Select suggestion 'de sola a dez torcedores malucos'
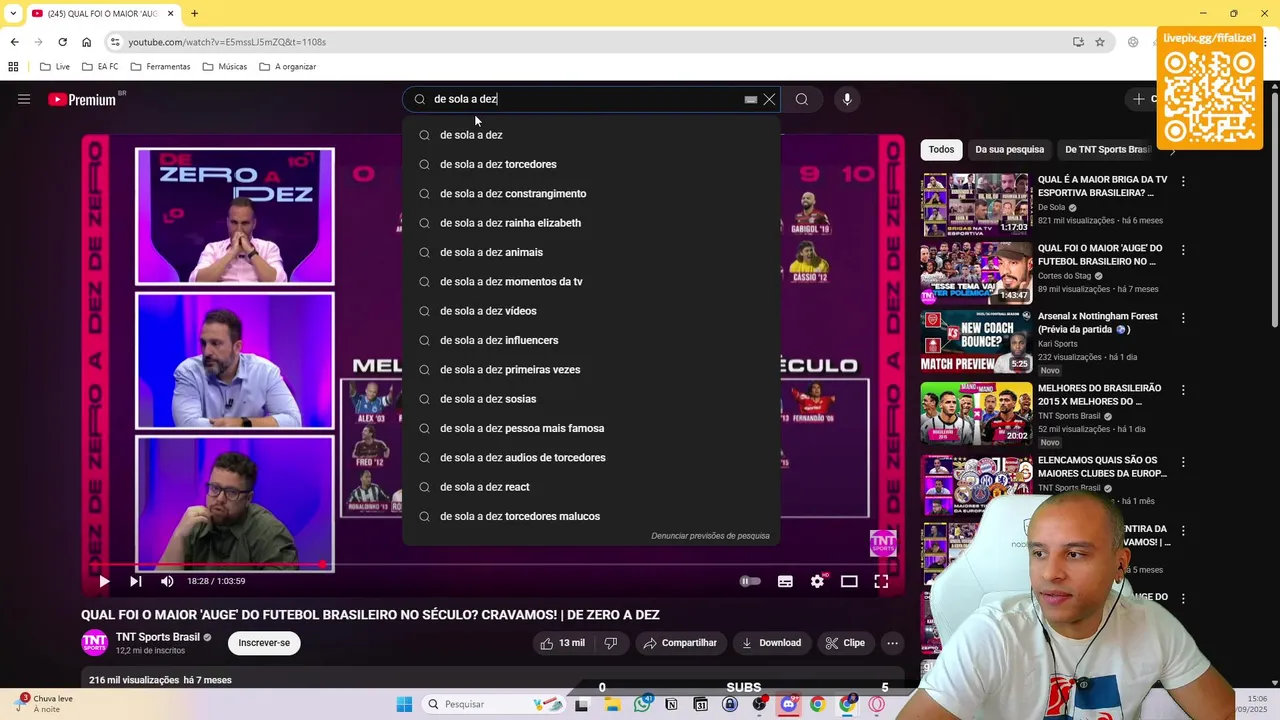The image size is (1280, 720). pos(591,516)
